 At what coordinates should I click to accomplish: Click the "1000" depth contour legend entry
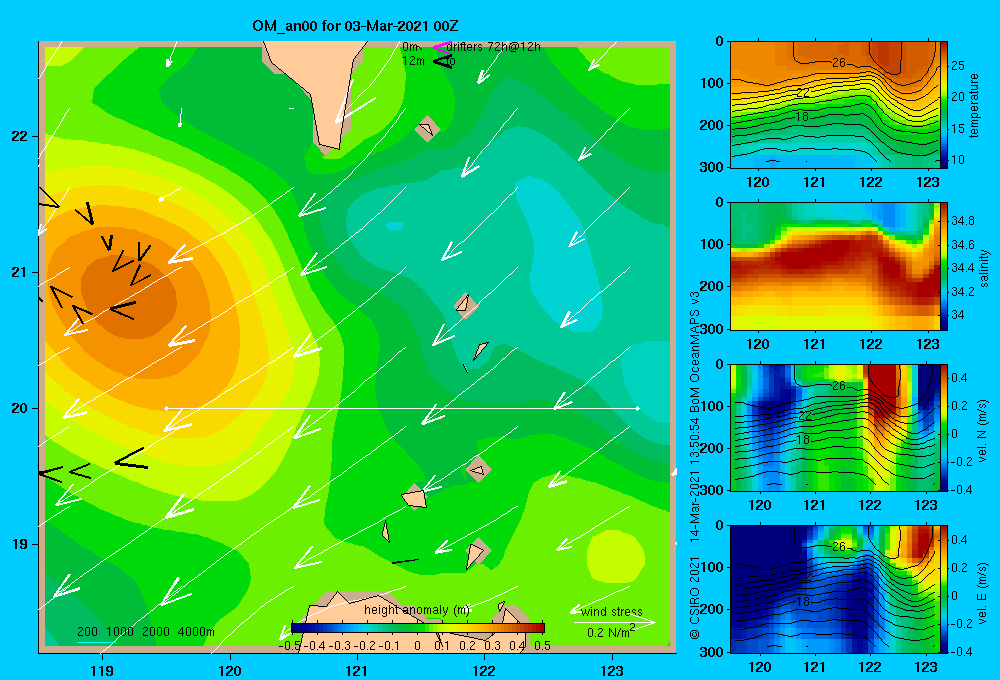coord(120,632)
